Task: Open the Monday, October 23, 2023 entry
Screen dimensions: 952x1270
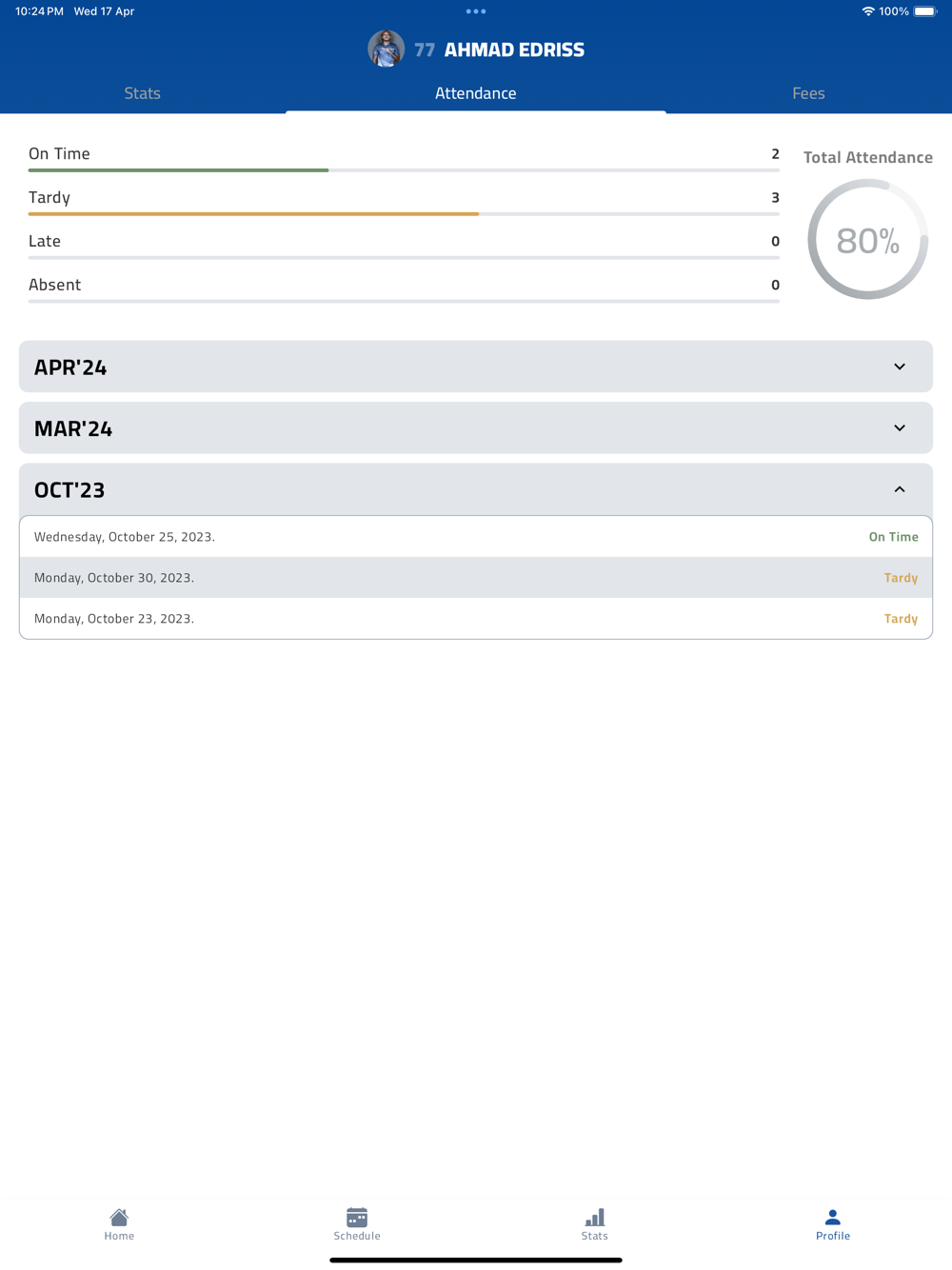Action: coord(476,619)
